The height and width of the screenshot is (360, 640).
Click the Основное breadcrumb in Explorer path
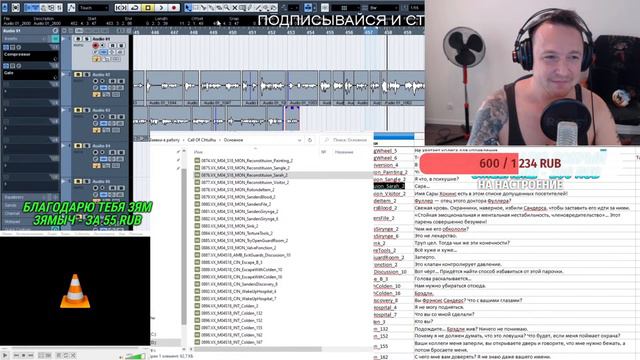click(x=233, y=140)
